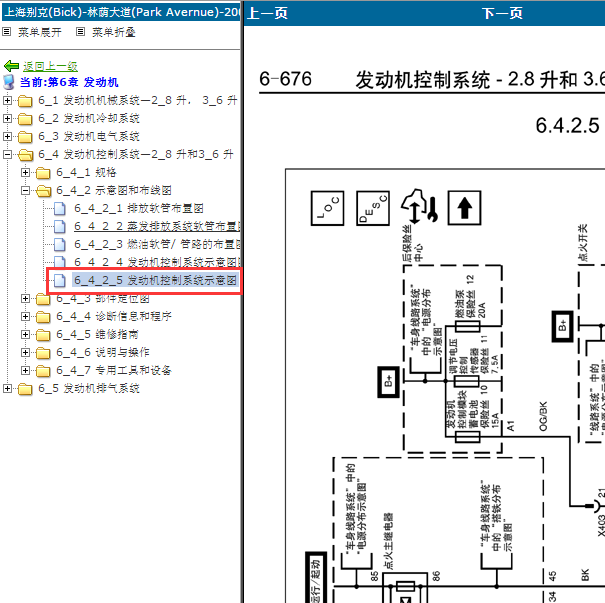
Task: Click folder icon for 6_4_4 诊断信息和程序
Action: click(43, 317)
